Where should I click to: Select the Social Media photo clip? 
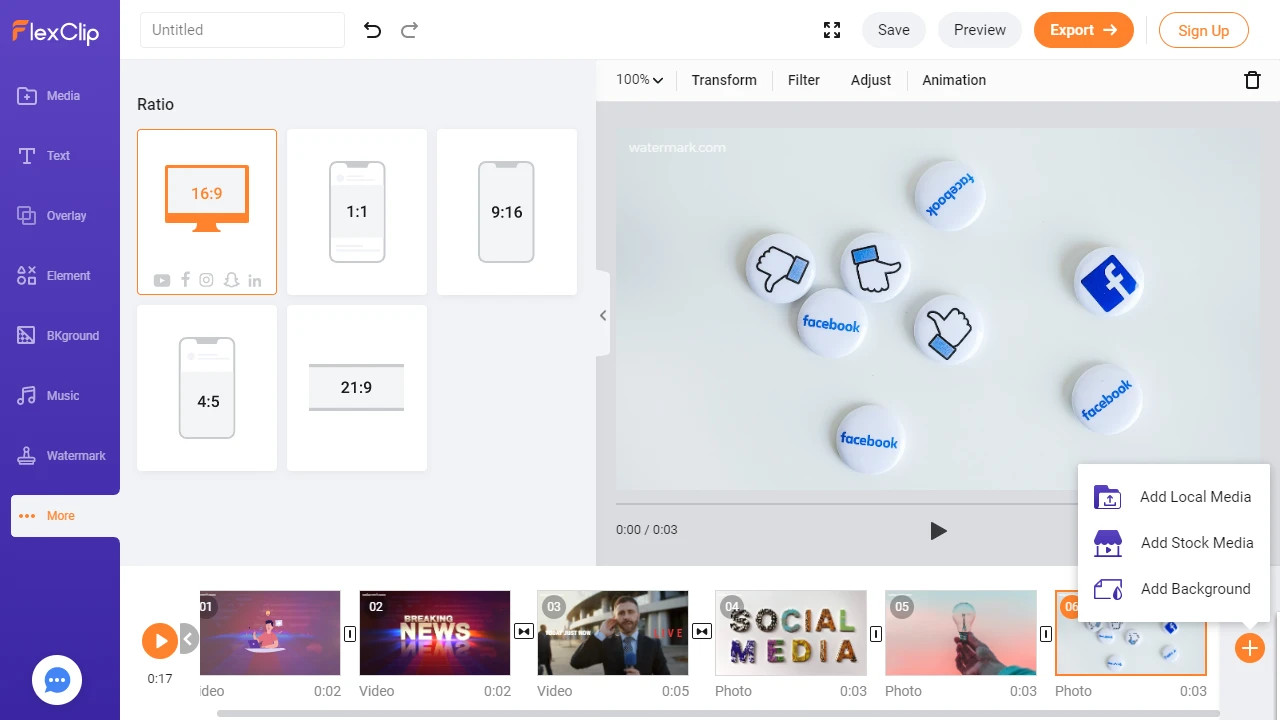pyautogui.click(x=791, y=633)
